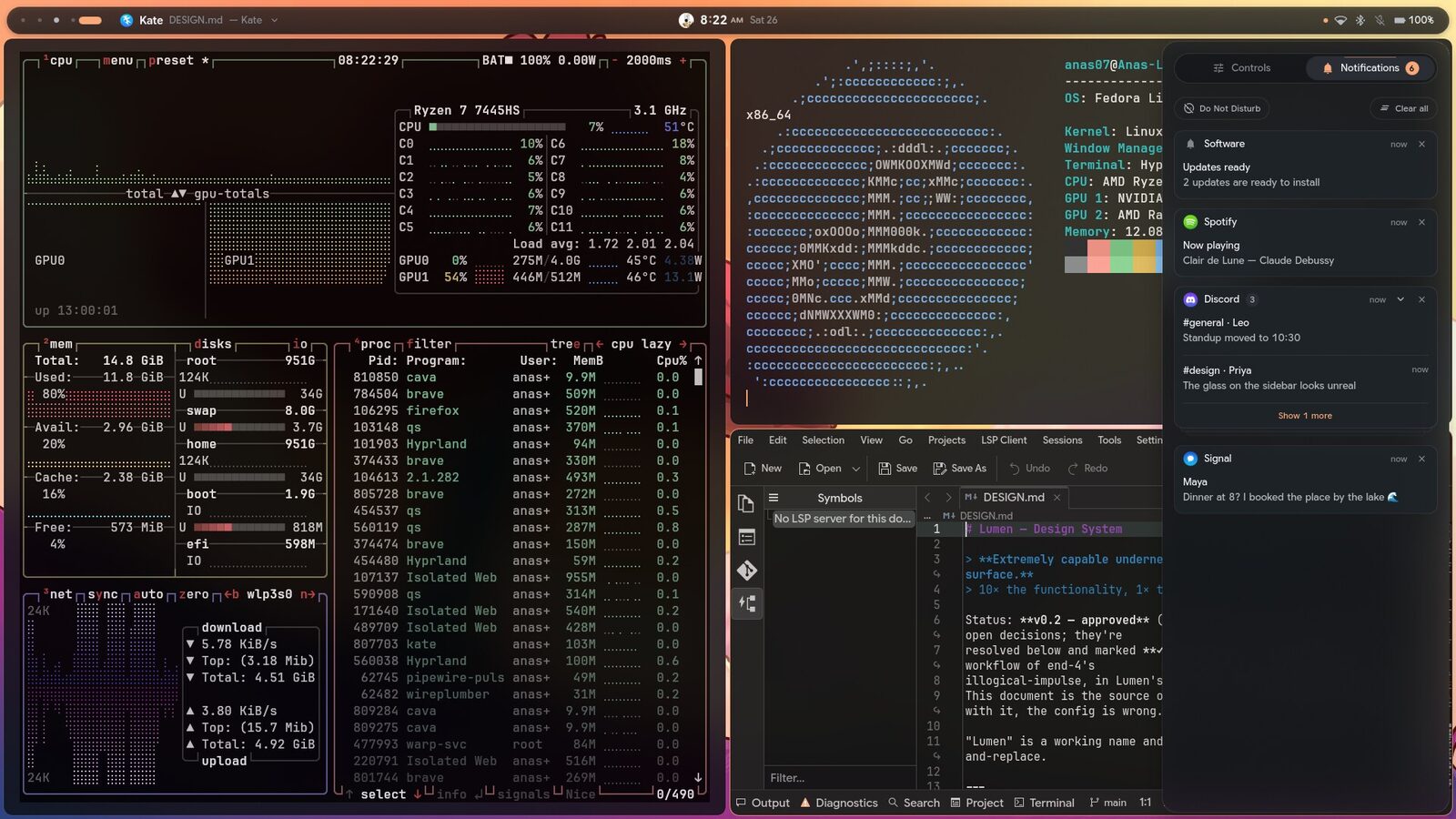Click the Filter field in Symbols panel
The height and width of the screenshot is (819, 1456).
click(839, 778)
